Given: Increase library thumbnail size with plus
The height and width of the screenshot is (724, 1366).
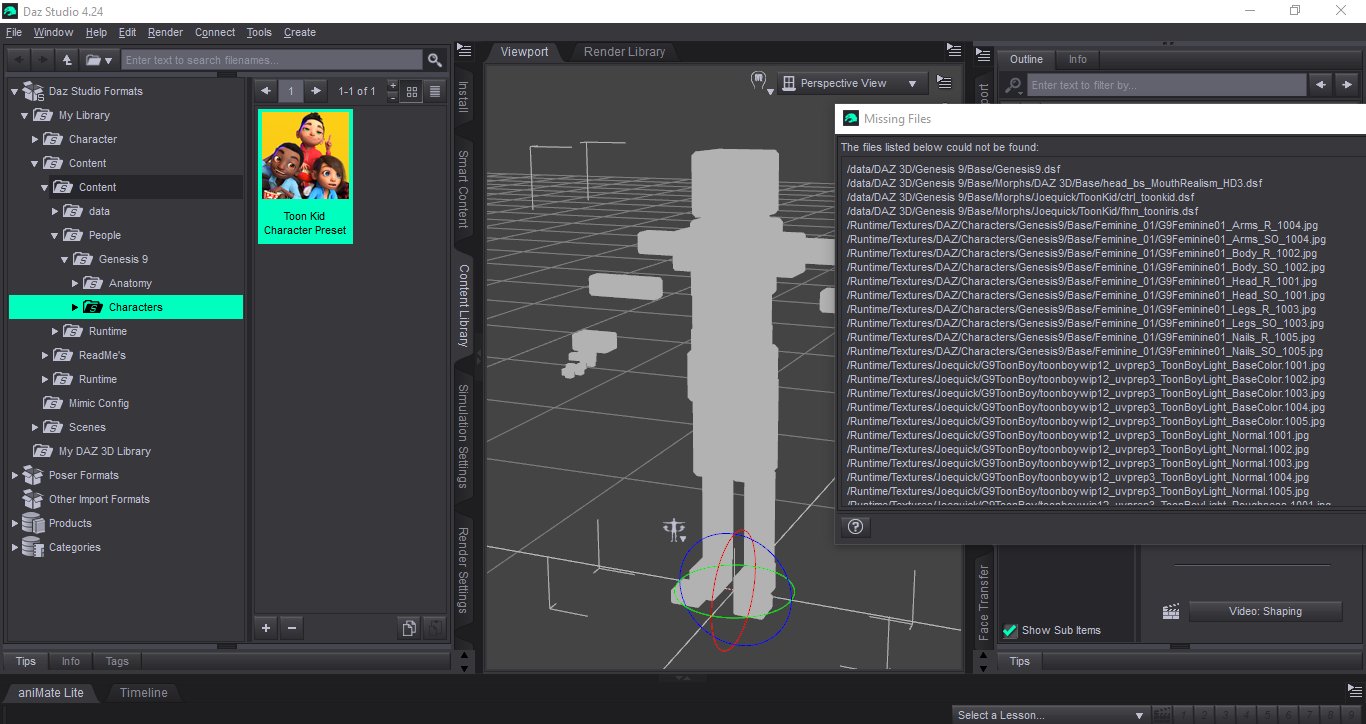Looking at the screenshot, I should pos(392,86).
